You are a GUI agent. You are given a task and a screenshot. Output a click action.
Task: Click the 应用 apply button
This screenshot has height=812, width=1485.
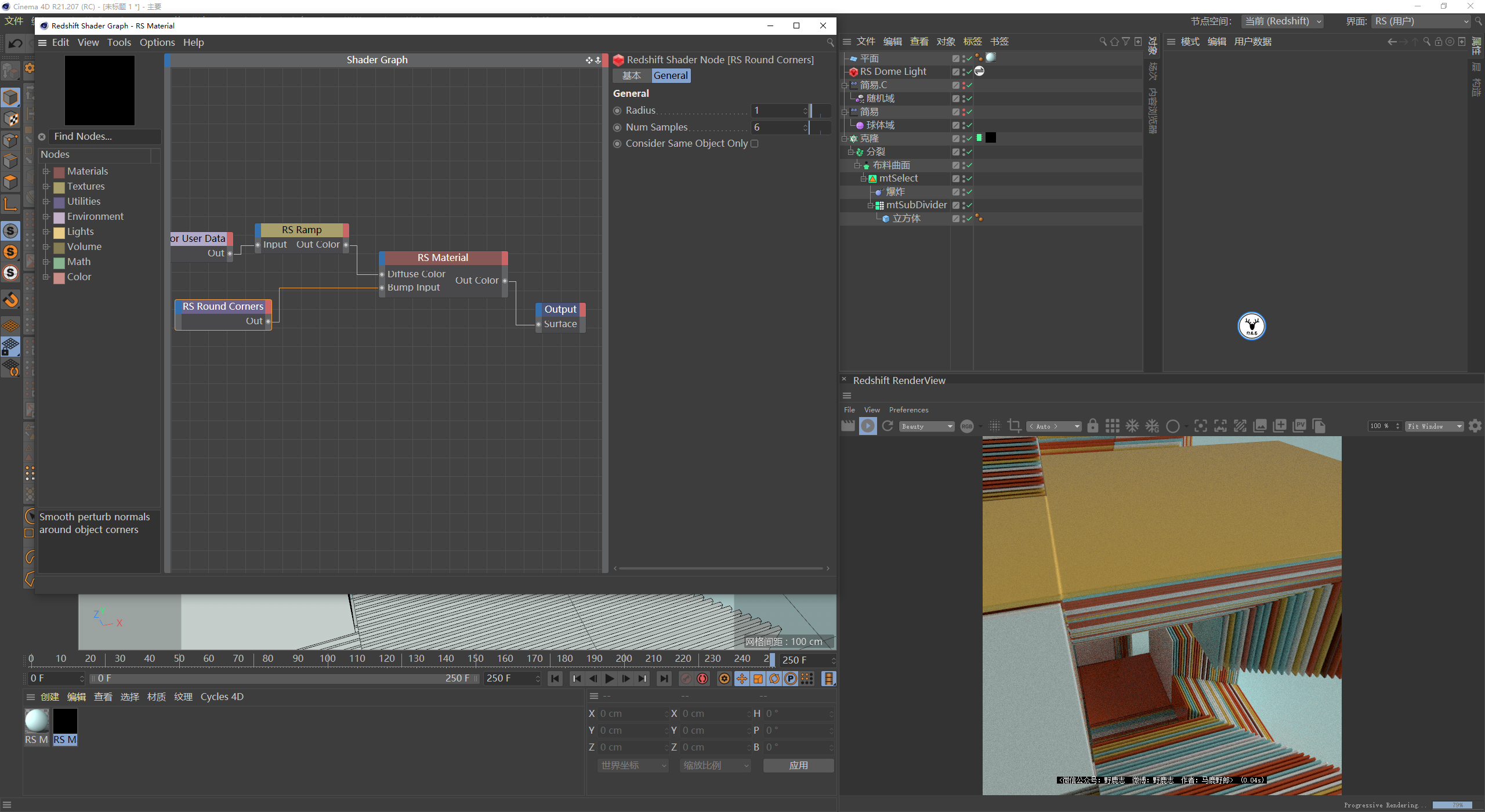pyautogui.click(x=798, y=766)
